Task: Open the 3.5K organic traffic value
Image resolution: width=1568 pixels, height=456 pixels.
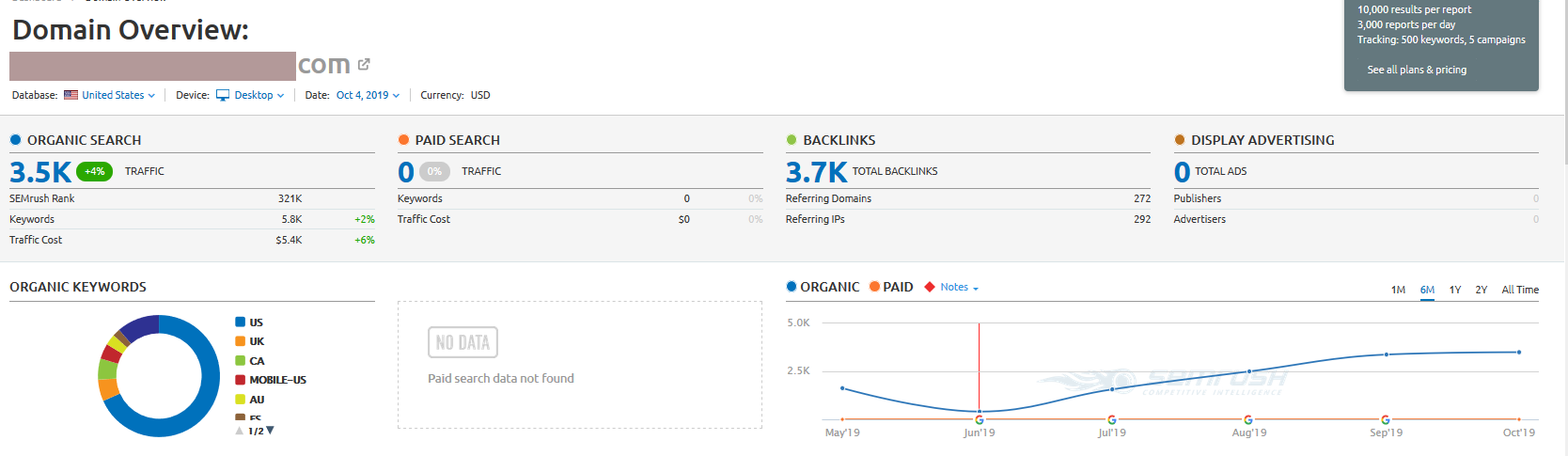Action: [x=40, y=172]
